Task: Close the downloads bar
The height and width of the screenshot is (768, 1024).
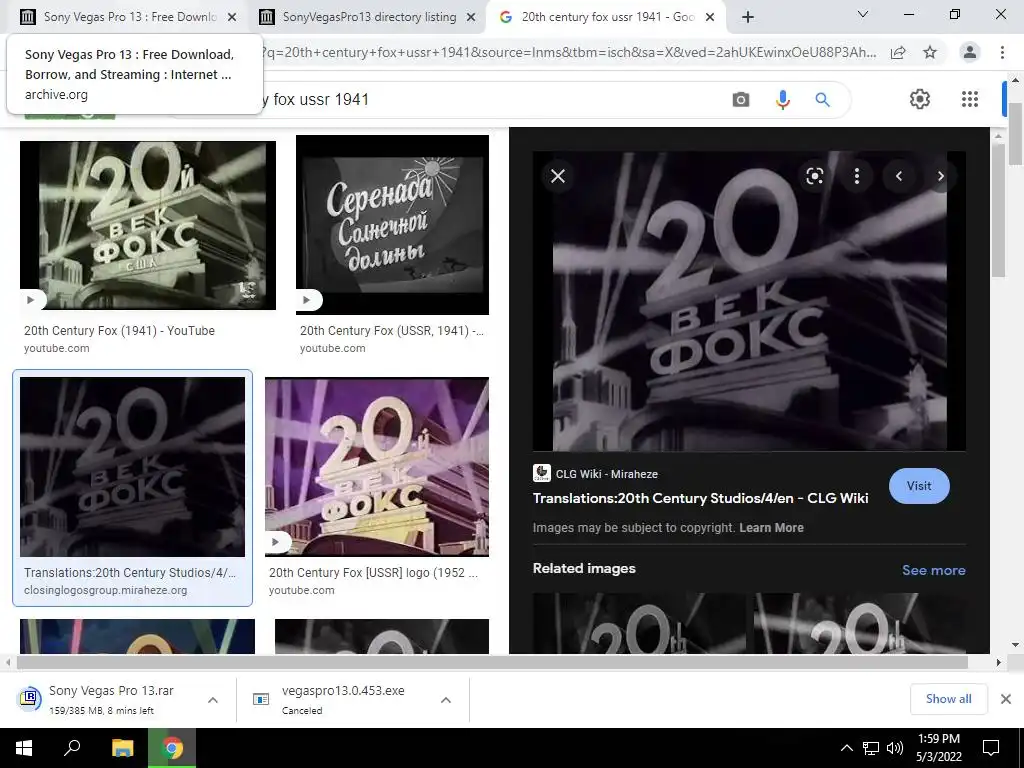Action: [x=1006, y=699]
